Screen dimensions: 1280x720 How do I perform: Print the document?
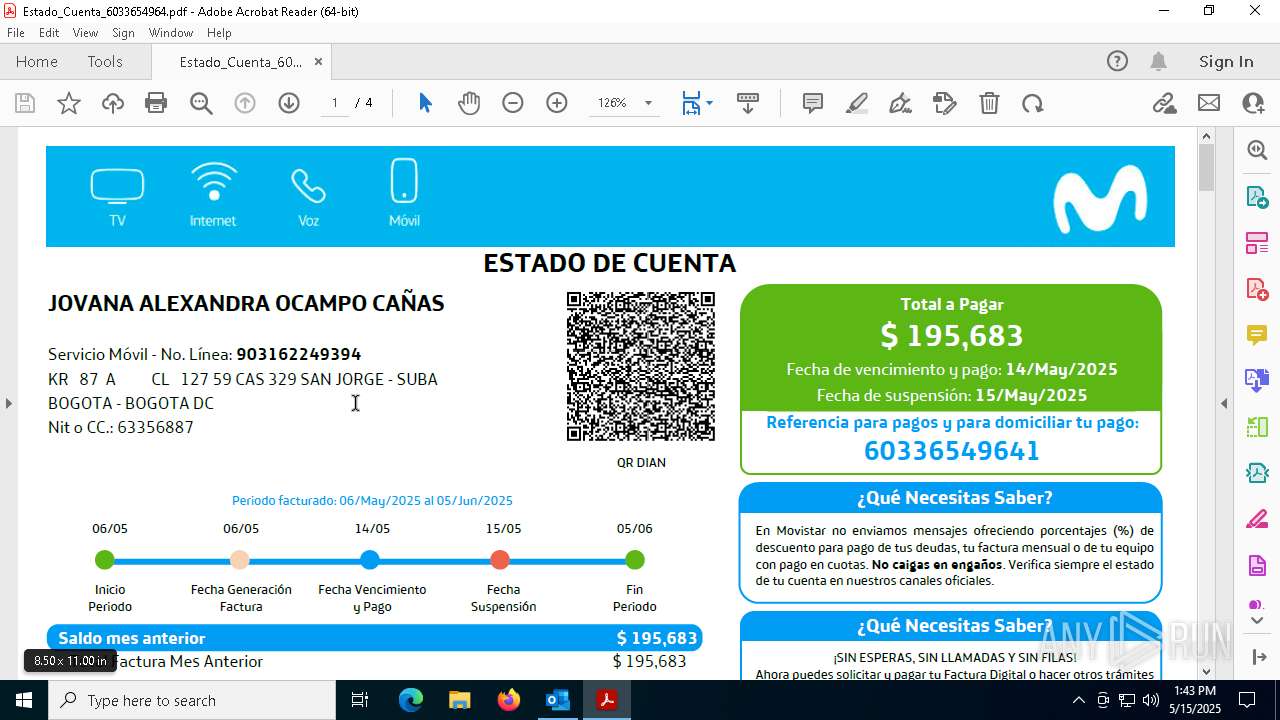click(x=156, y=103)
